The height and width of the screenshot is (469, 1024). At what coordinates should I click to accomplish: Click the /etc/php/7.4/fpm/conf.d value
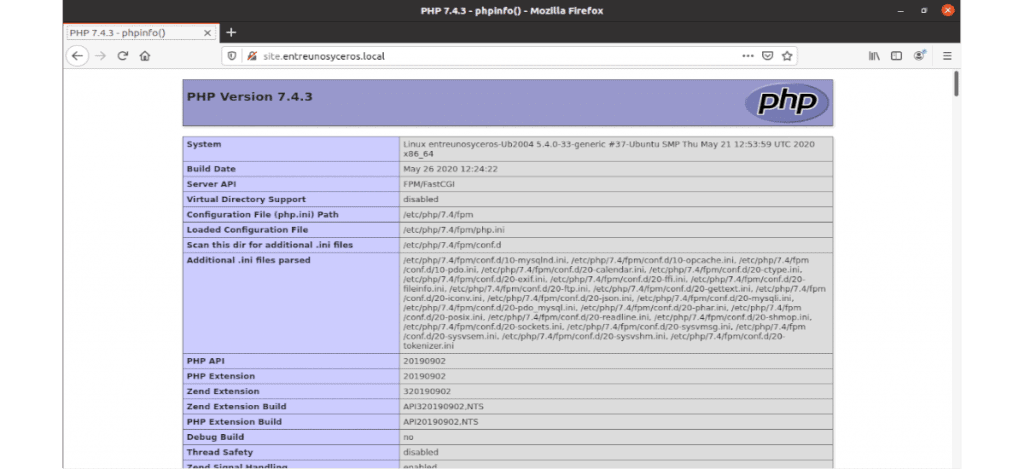[x=452, y=245]
